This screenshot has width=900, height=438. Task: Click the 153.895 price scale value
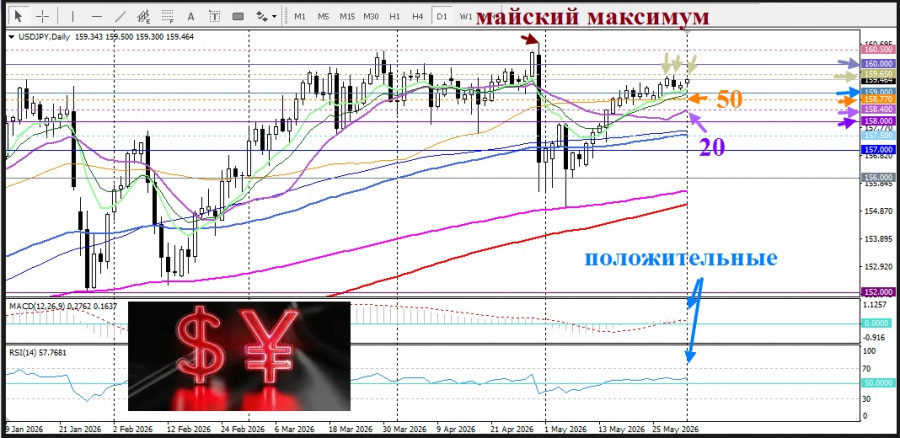pos(878,239)
